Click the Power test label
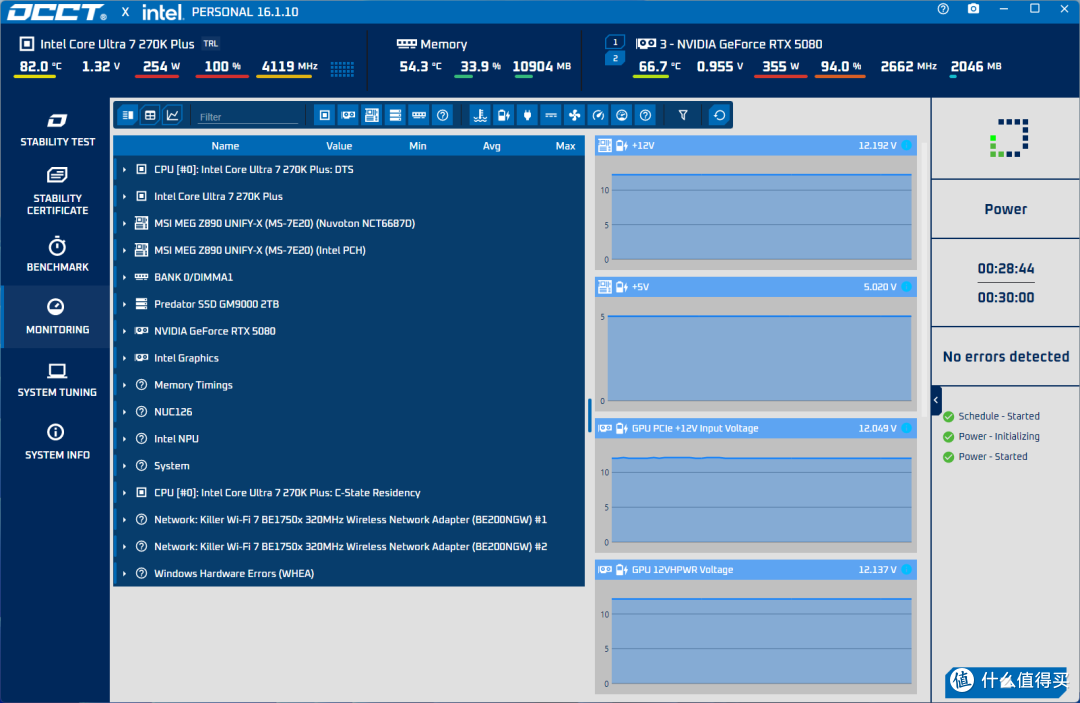This screenshot has width=1080, height=703. click(1006, 209)
